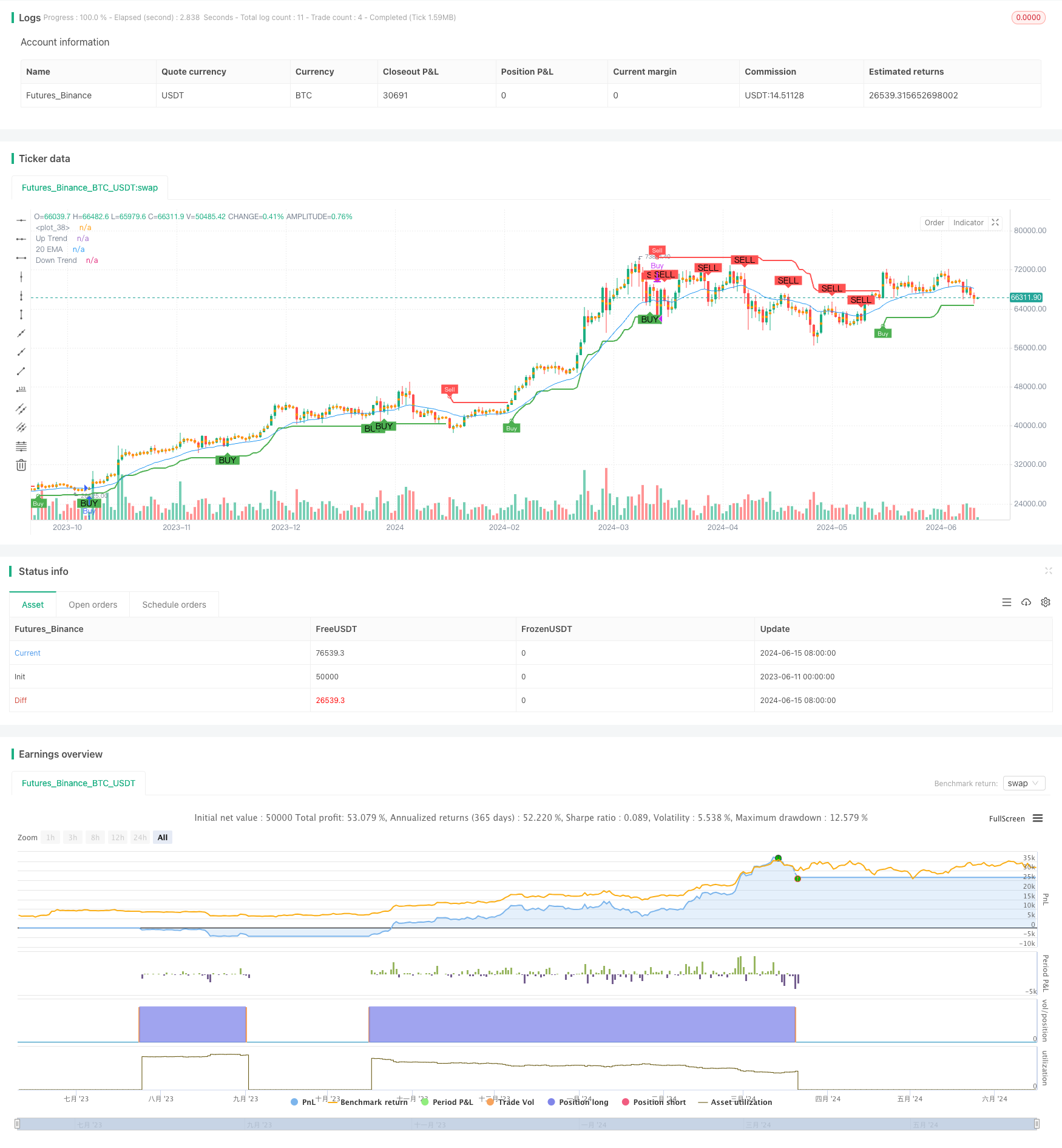The height and width of the screenshot is (1148, 1062).
Task: Select the vertical segment drawing tool
Action: [x=21, y=314]
